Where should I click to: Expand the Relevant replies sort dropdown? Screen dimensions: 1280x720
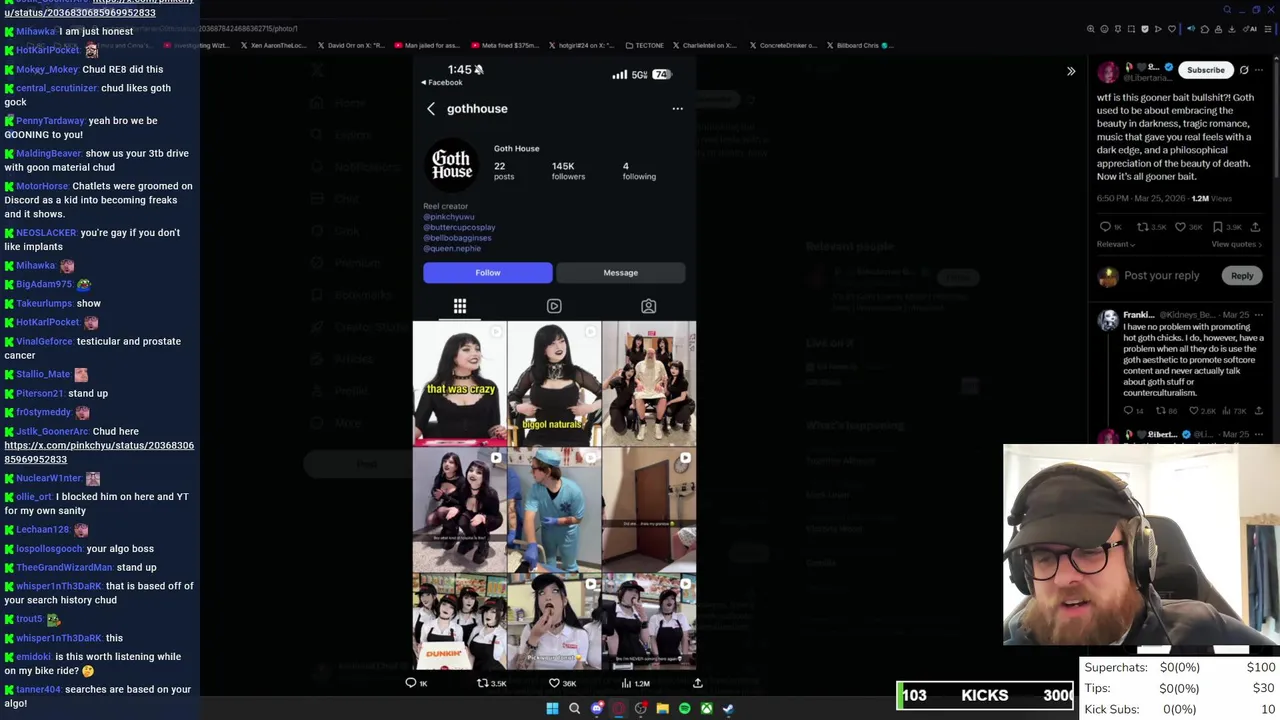1116,244
